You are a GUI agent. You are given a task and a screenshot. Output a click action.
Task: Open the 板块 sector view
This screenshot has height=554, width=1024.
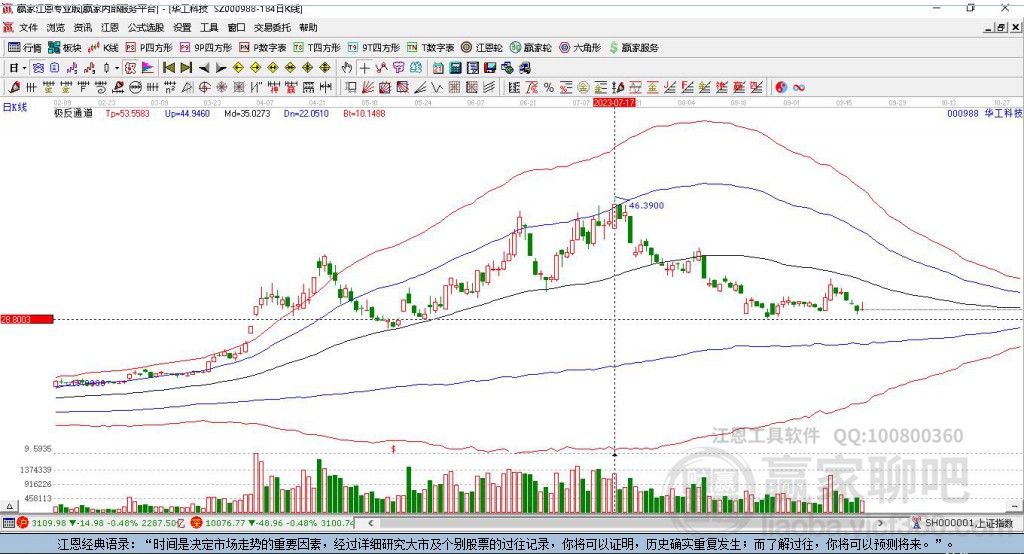(64, 48)
